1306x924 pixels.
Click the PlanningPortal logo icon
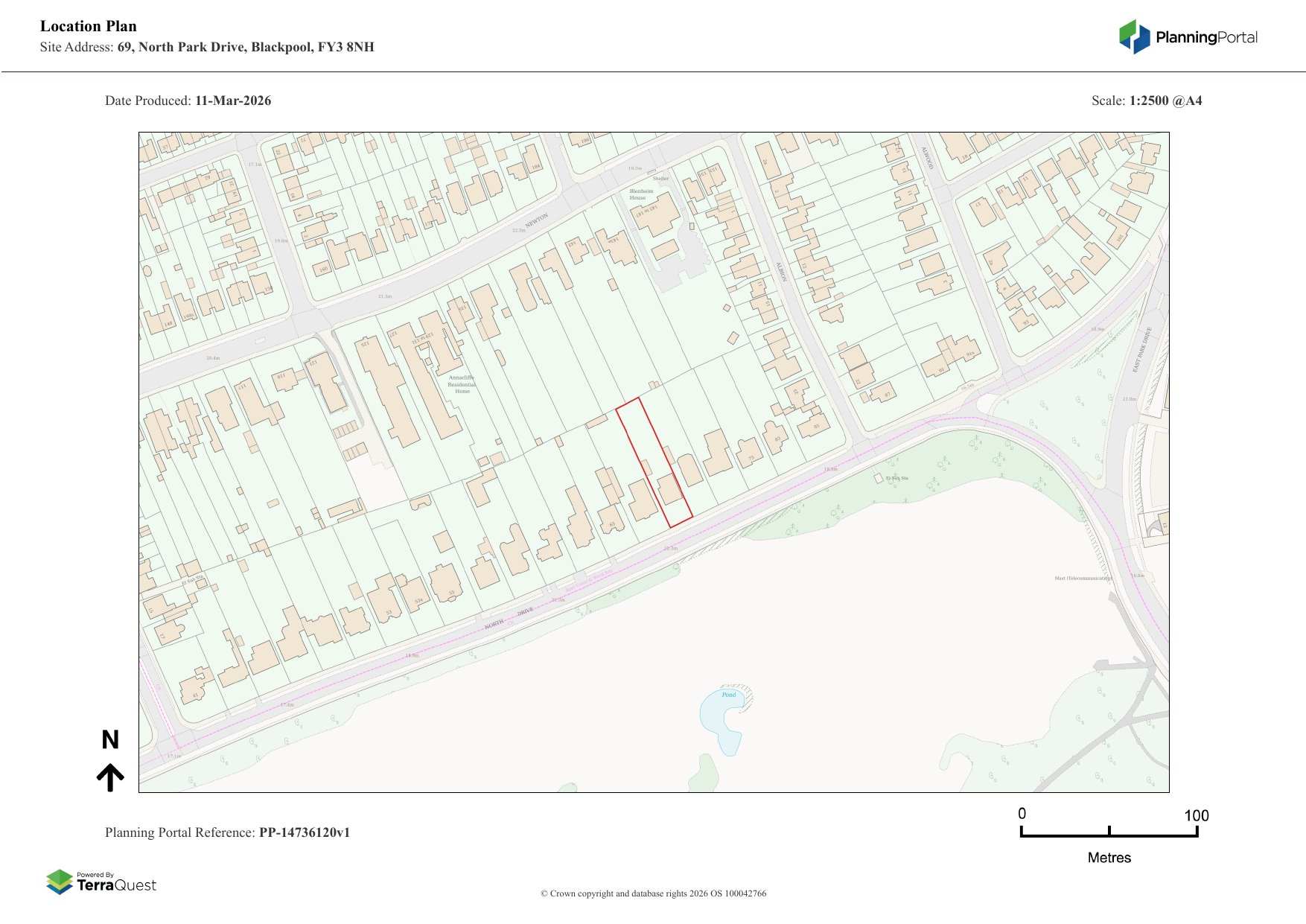click(x=1134, y=37)
